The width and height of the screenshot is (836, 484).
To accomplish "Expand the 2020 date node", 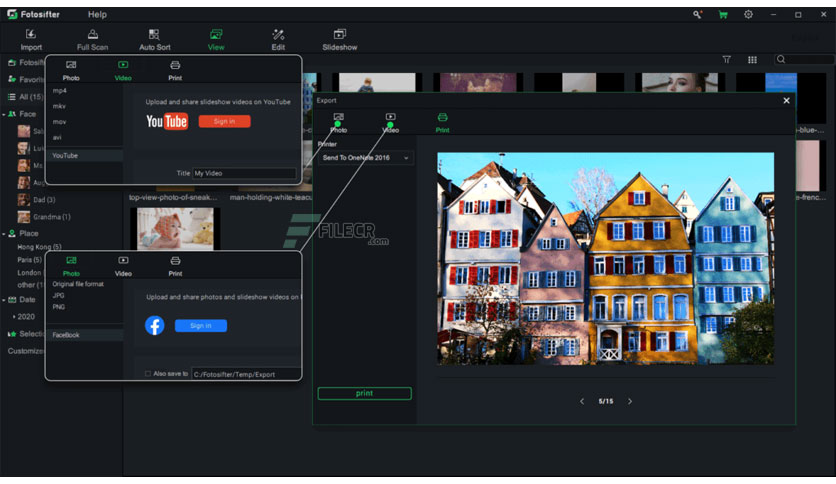I will click(x=14, y=317).
